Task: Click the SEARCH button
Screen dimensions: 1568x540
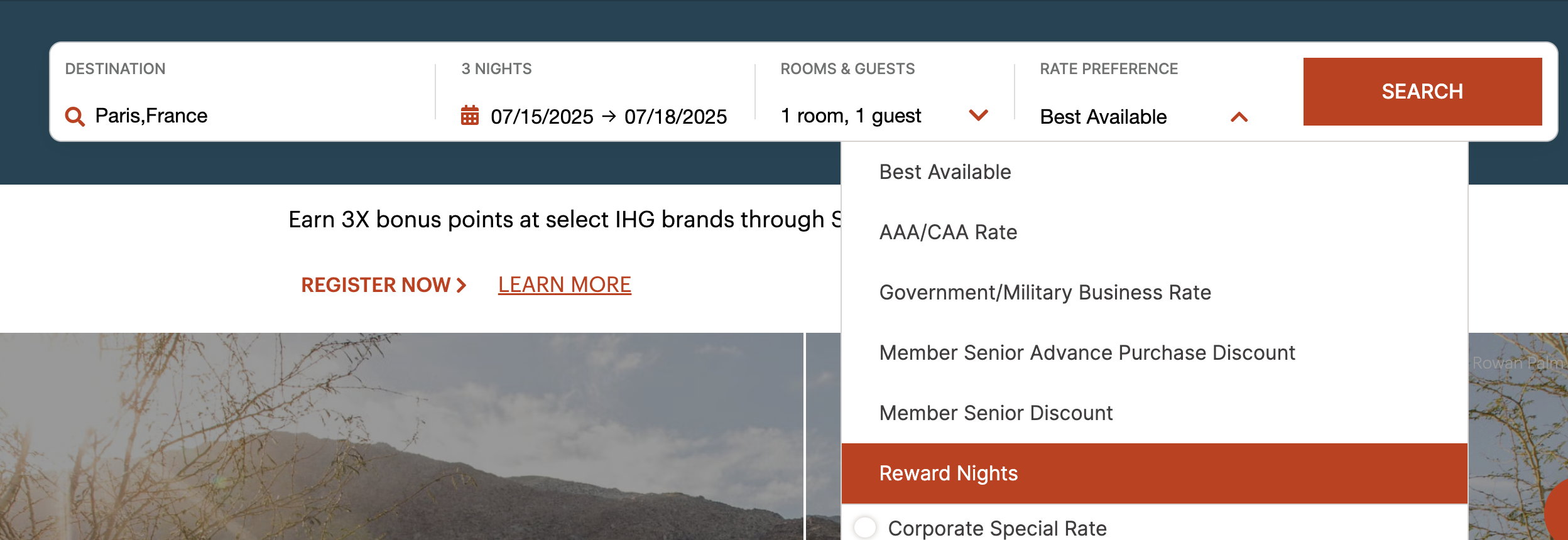Action: click(x=1422, y=92)
